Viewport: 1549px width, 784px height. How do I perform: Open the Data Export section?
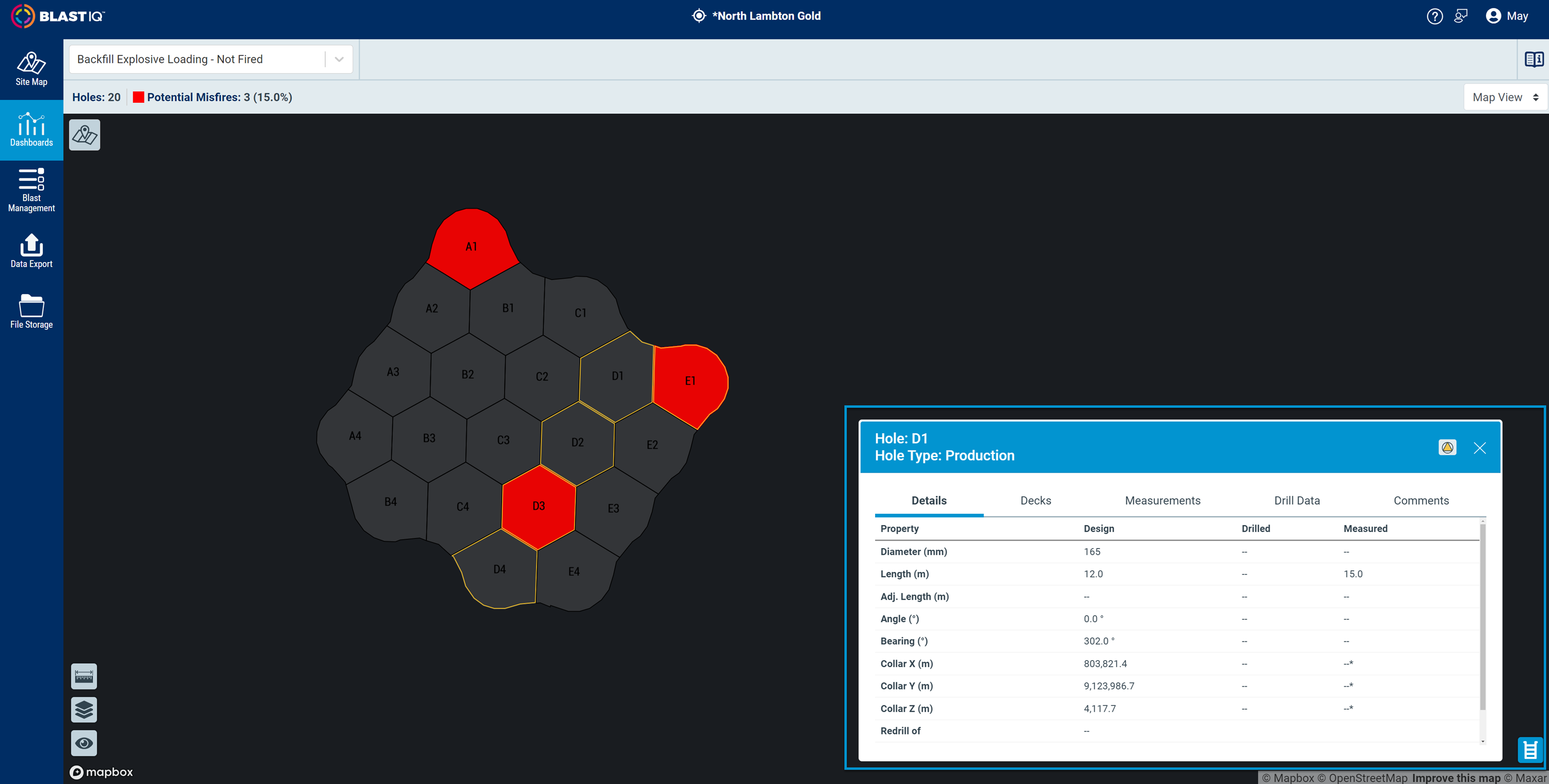coord(31,251)
